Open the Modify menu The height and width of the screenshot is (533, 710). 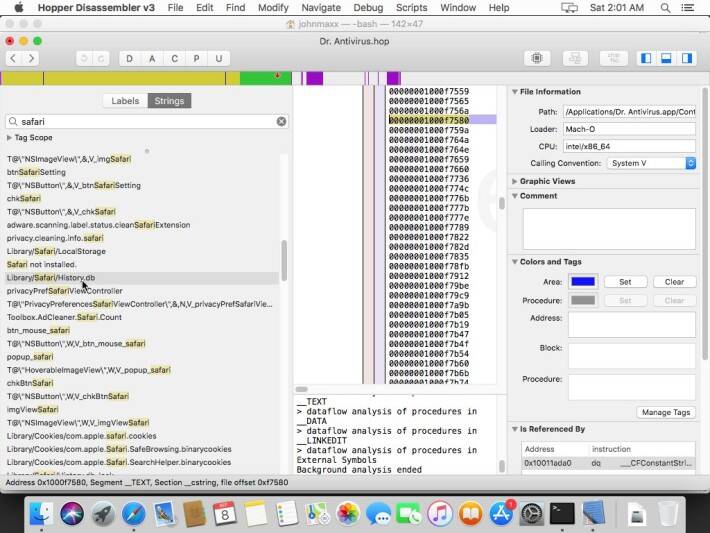(x=273, y=8)
